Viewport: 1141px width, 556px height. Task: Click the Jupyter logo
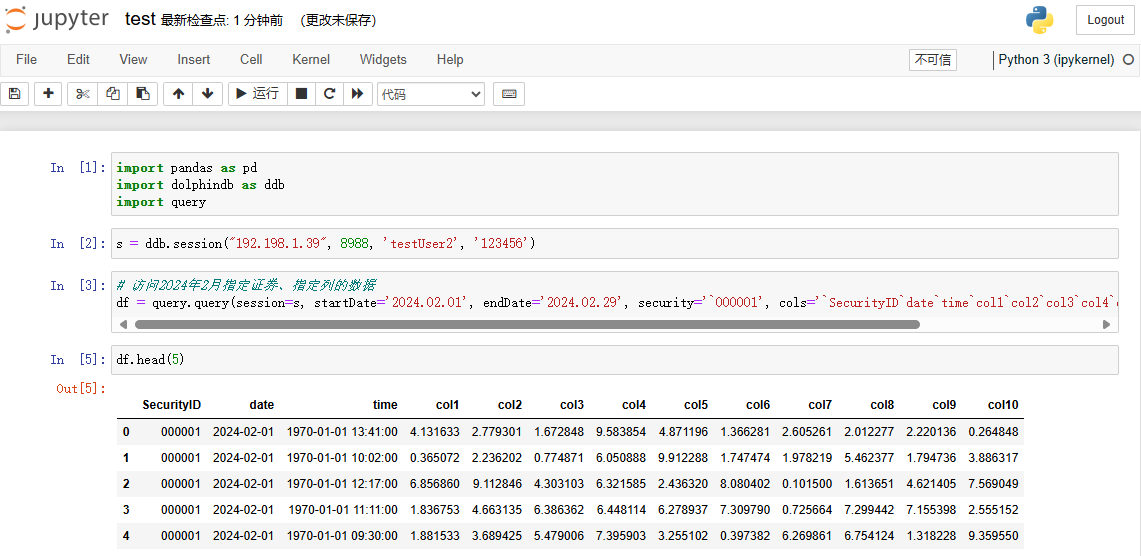point(57,20)
